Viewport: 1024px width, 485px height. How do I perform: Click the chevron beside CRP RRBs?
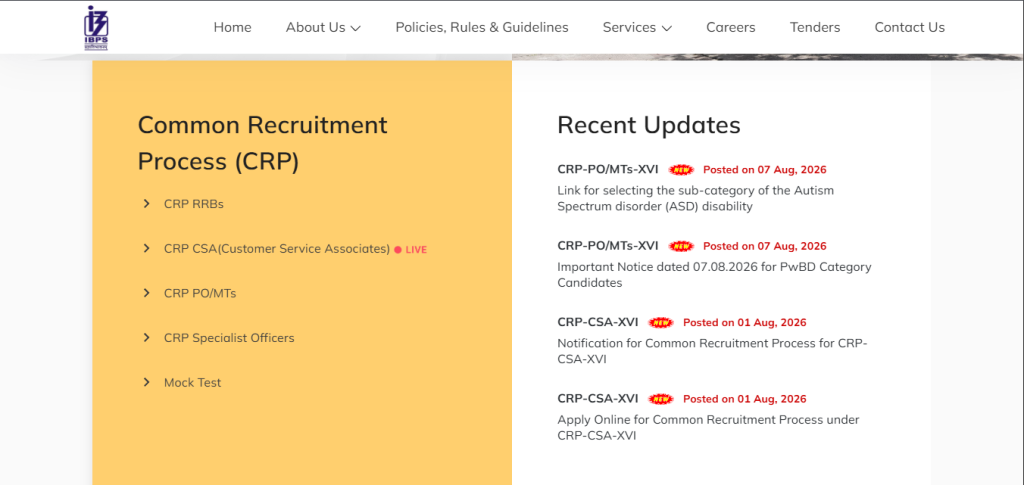tap(146, 204)
